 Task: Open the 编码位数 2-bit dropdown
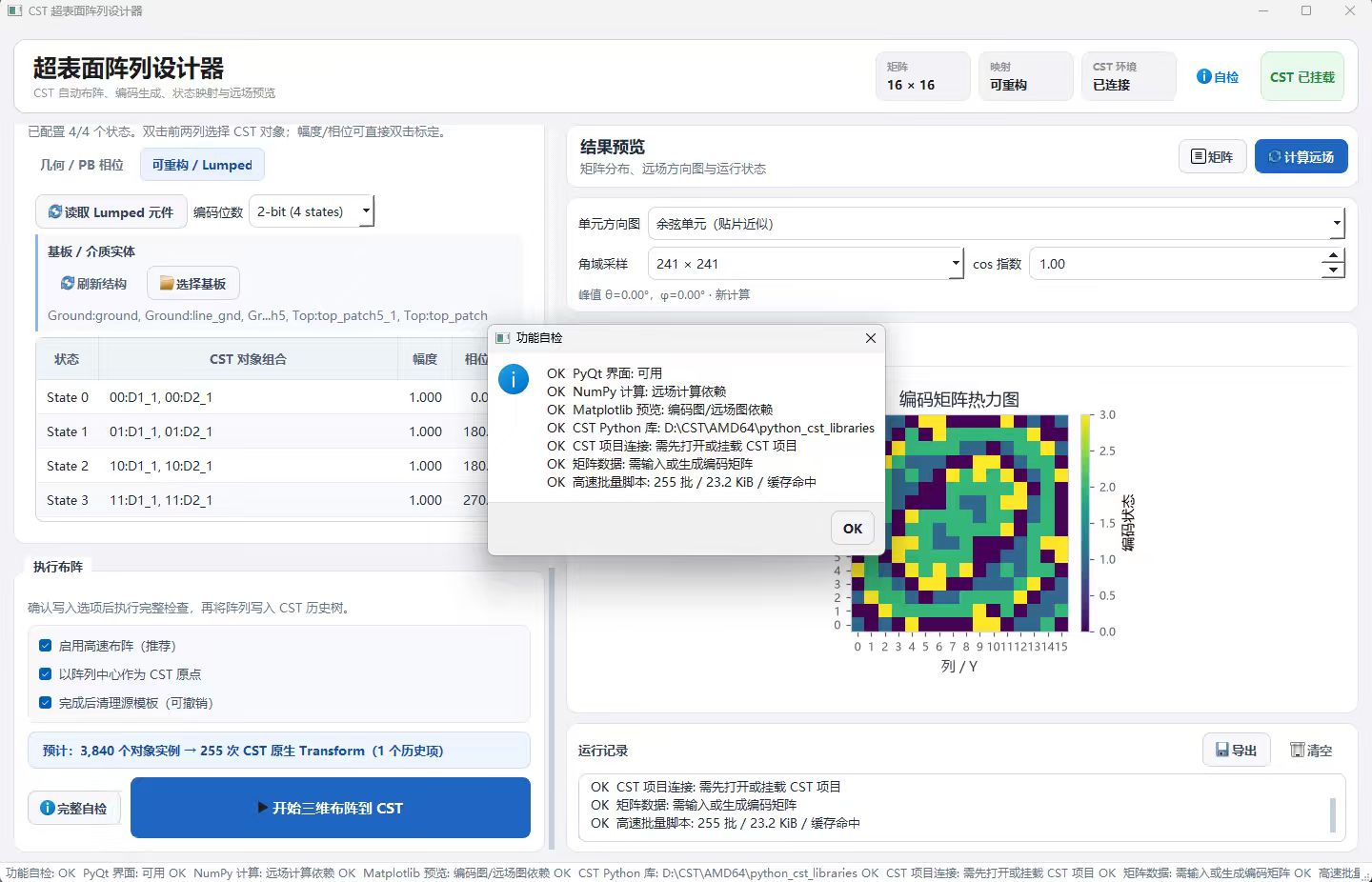click(x=312, y=211)
